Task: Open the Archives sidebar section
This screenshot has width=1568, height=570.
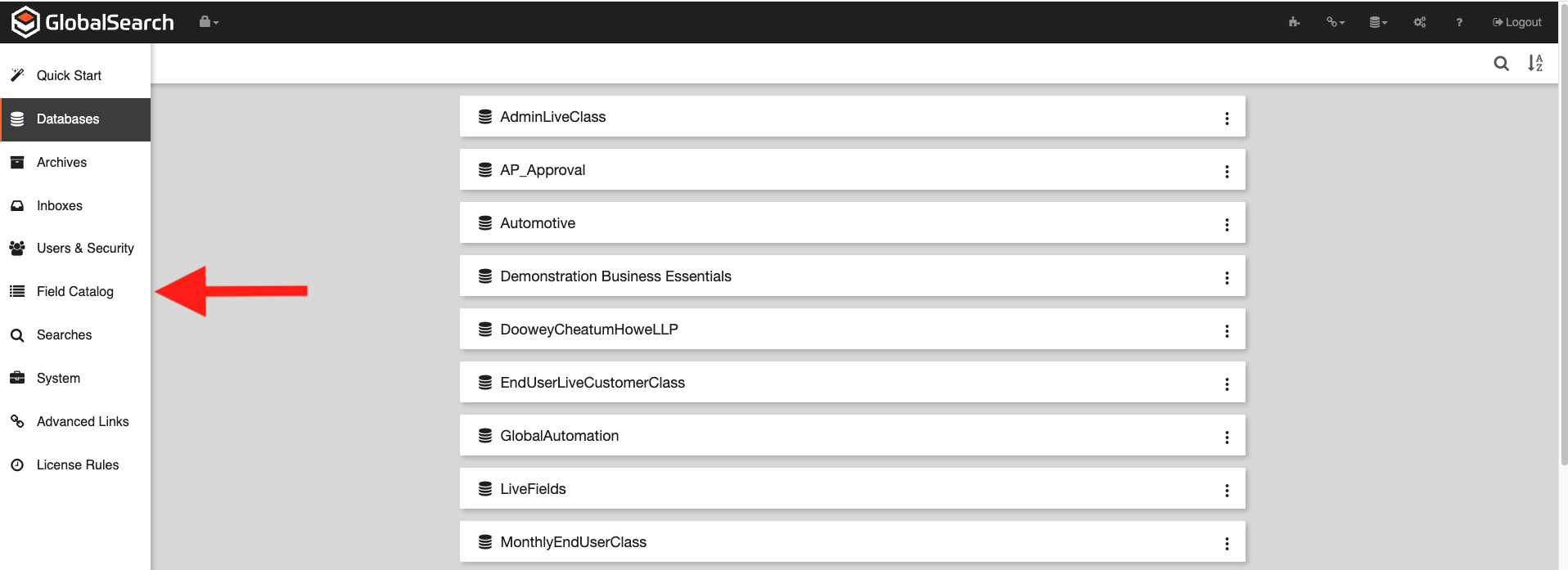Action: (61, 162)
